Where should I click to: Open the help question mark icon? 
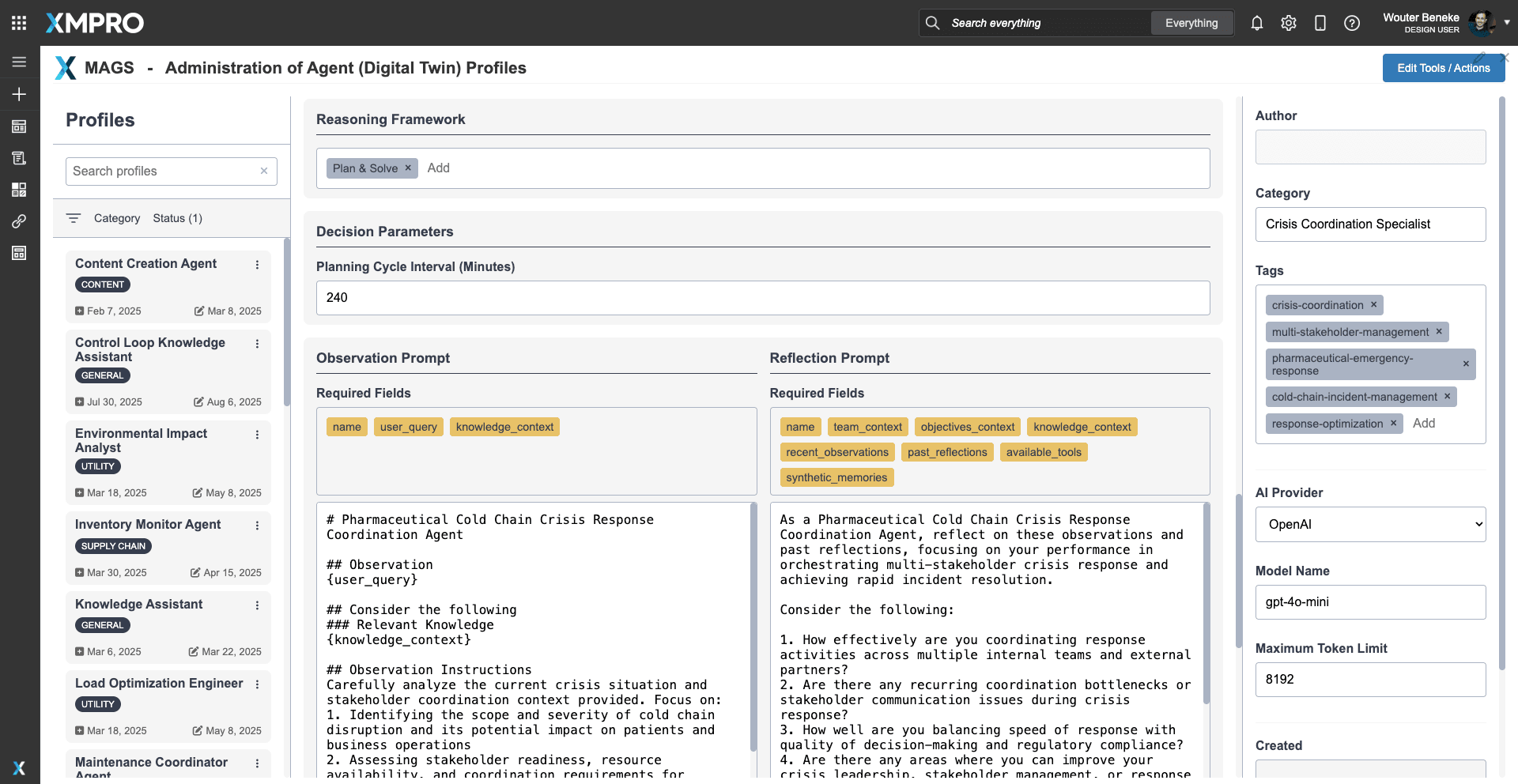[x=1352, y=23]
